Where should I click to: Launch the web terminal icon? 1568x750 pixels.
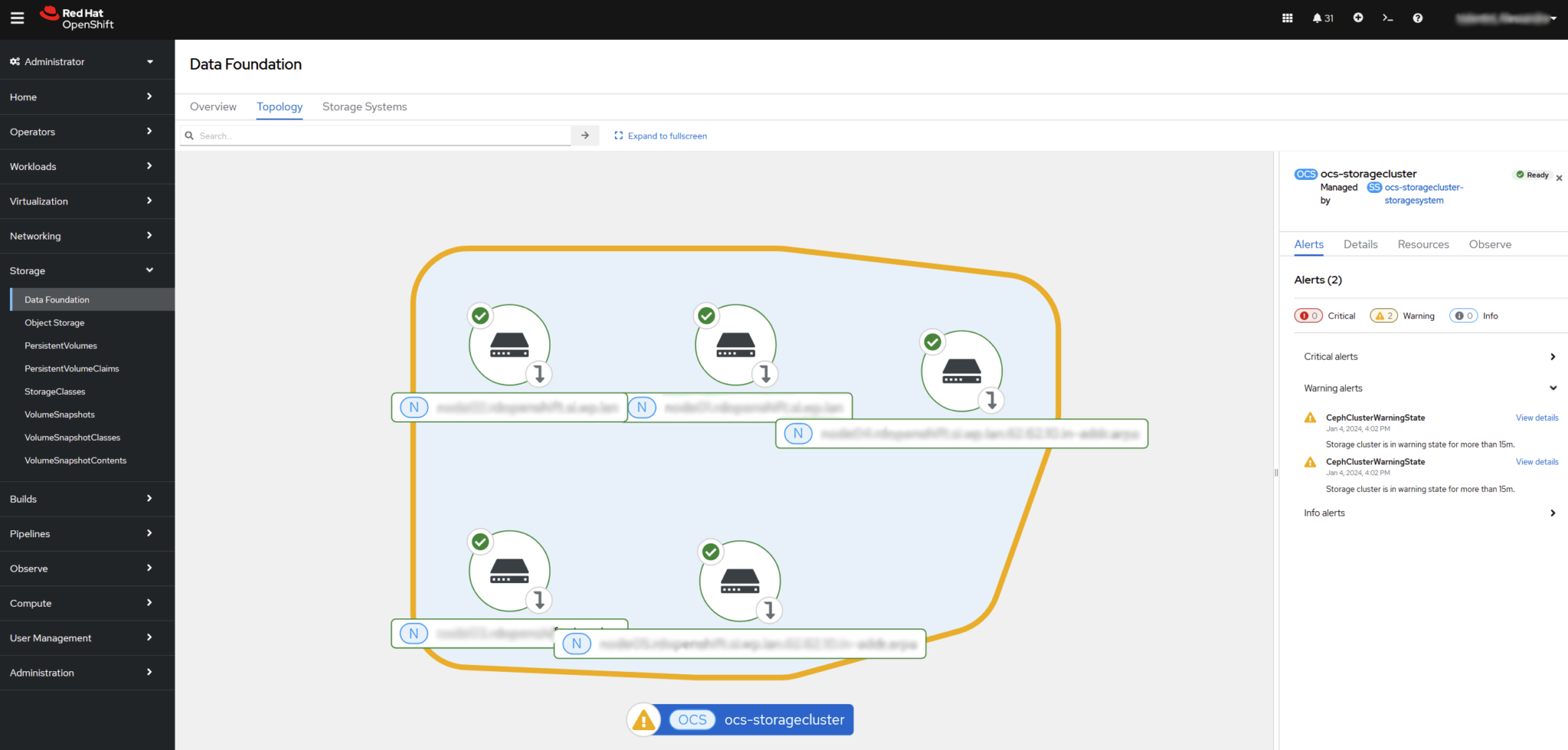point(1388,18)
